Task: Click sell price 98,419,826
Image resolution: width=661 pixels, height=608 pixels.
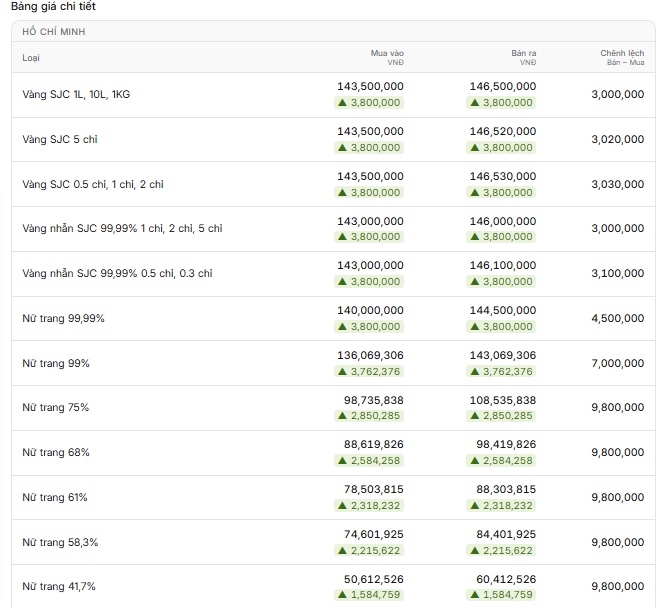Action: 506,444
